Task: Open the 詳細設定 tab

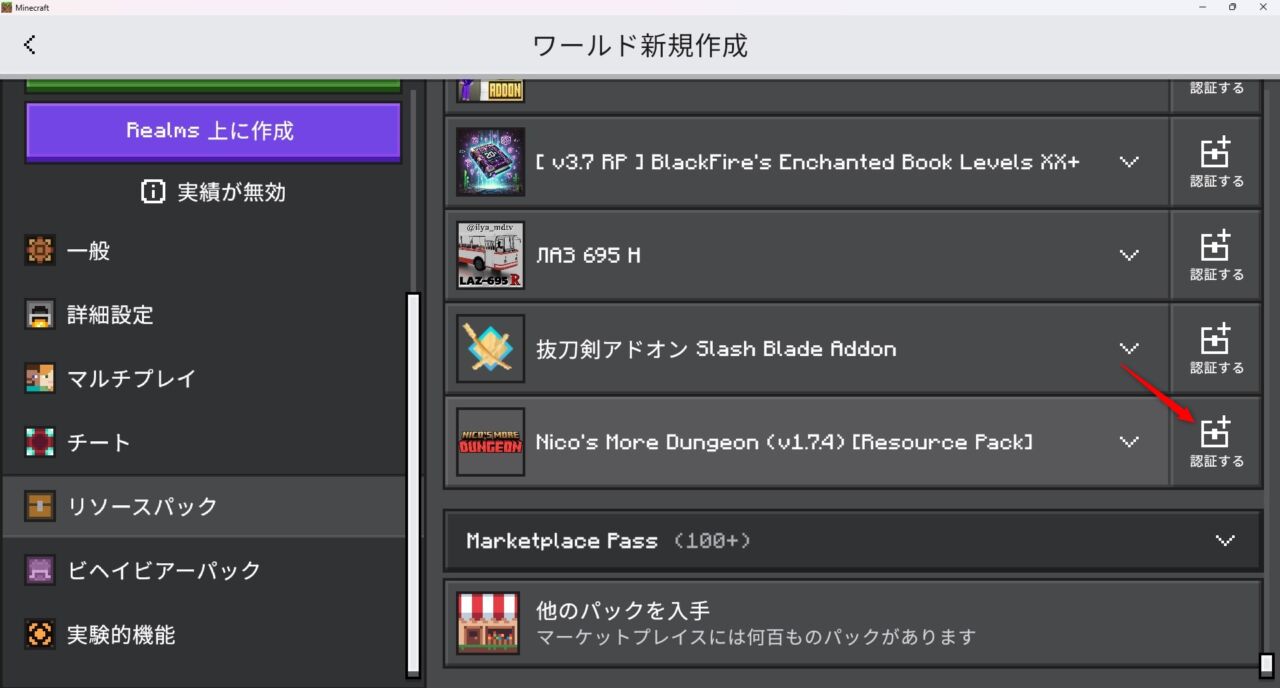Action: [x=204, y=315]
